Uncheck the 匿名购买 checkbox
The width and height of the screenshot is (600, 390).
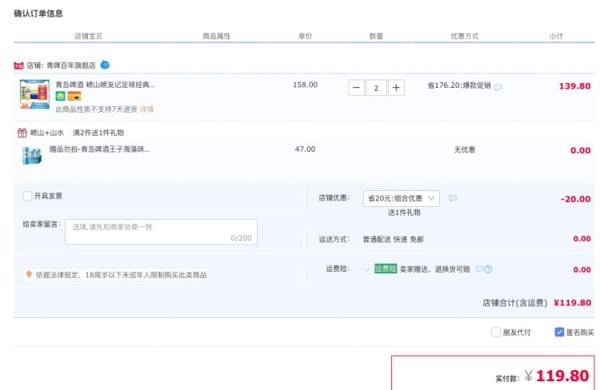click(559, 332)
